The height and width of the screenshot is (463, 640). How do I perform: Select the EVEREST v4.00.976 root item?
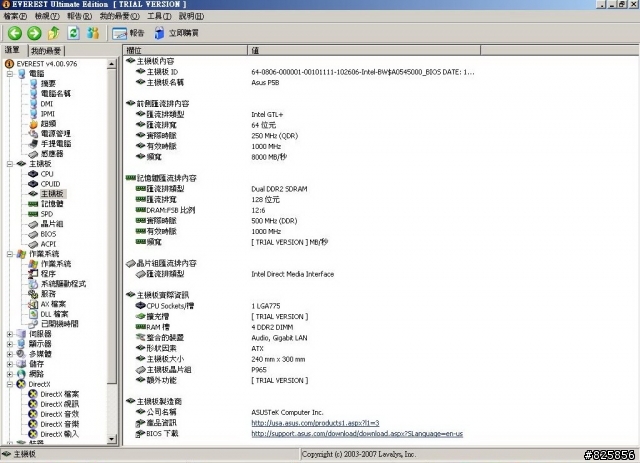pyautogui.click(x=47, y=64)
